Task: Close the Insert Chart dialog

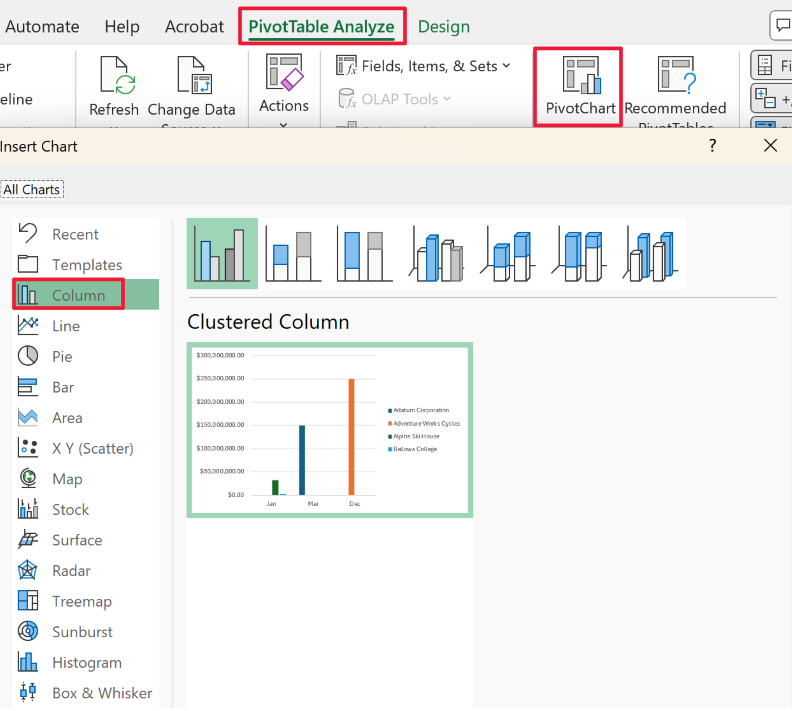Action: (x=770, y=145)
